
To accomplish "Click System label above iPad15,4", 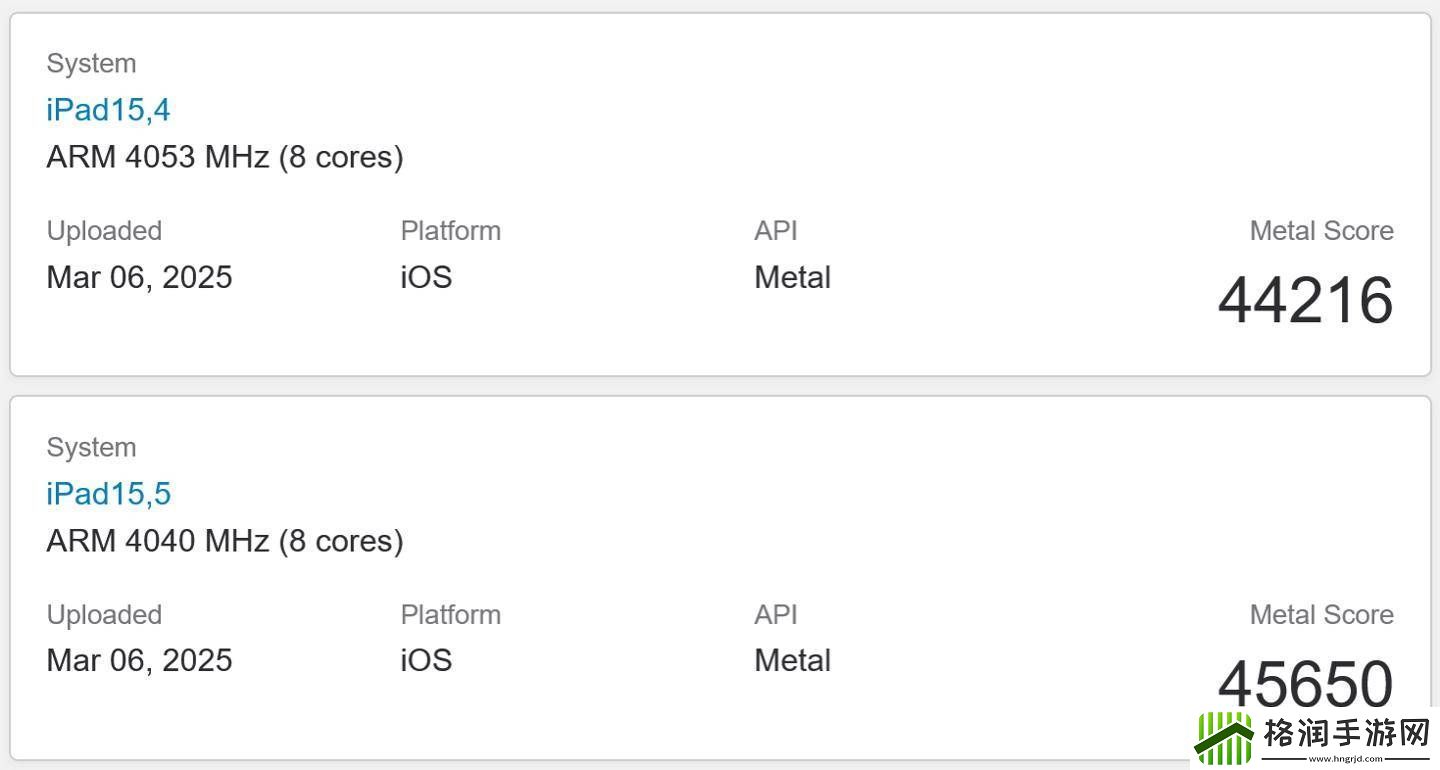I will [91, 63].
